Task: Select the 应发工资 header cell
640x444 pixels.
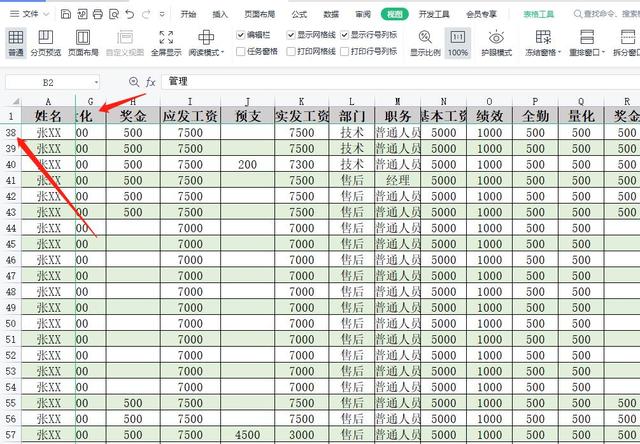Action: (190, 116)
